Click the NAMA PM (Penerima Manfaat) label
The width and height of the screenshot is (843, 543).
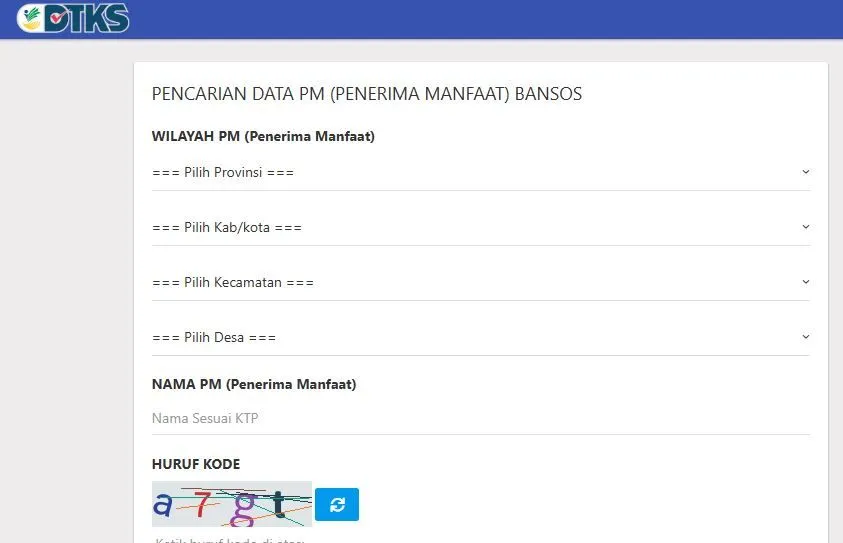[254, 384]
